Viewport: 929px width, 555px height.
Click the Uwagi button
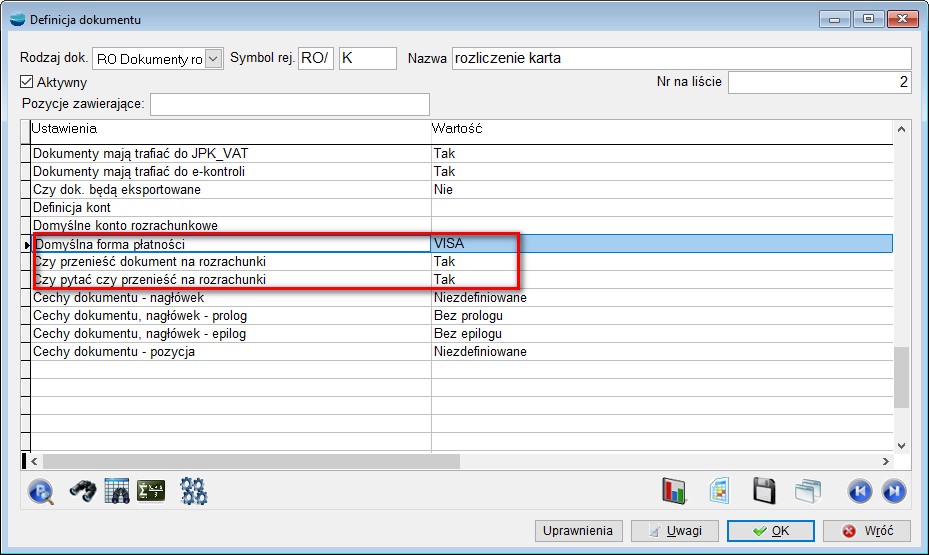click(675, 531)
